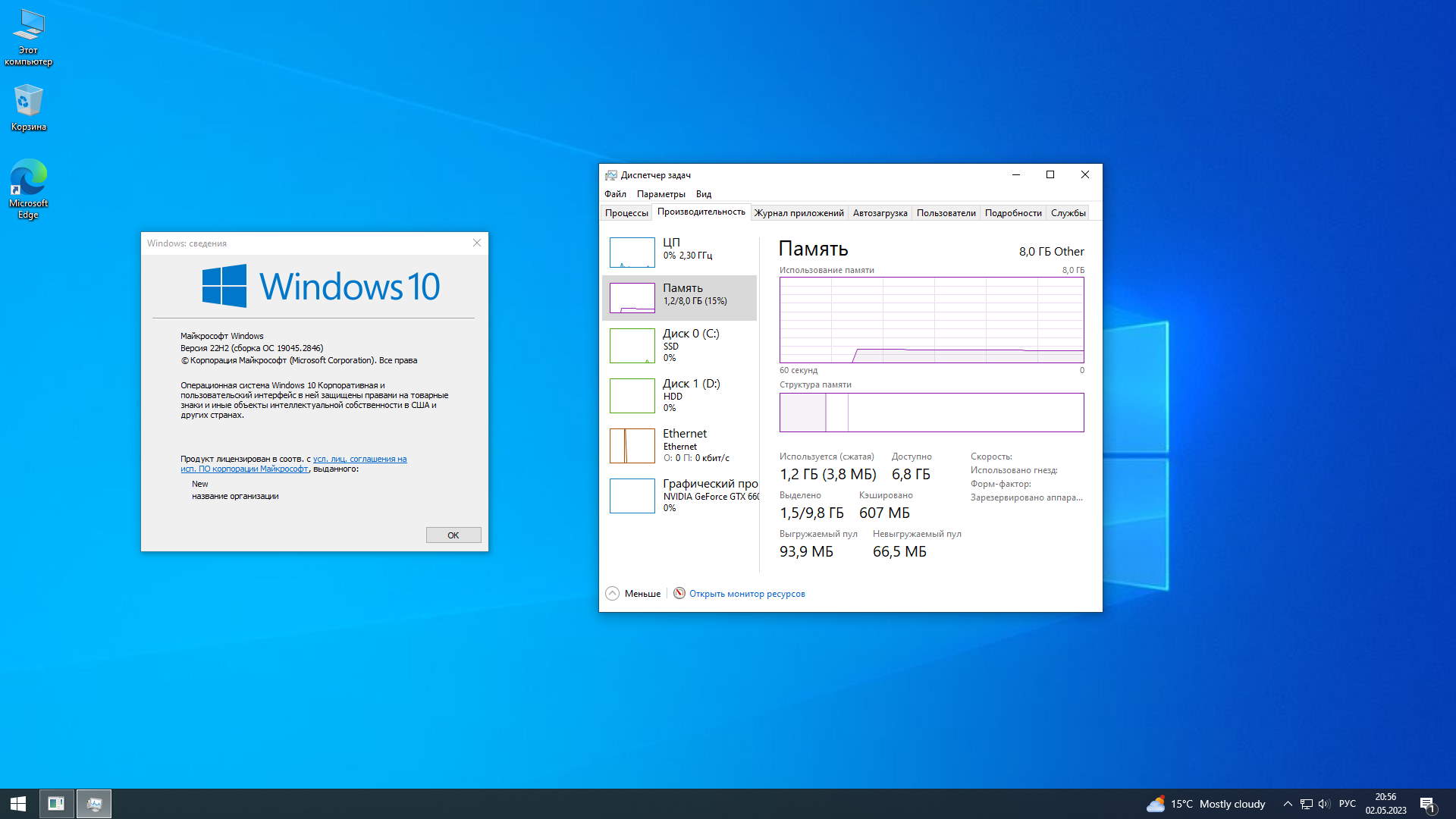Expand hidden tray icons chevron
The width and height of the screenshot is (1456, 819).
[1288, 804]
